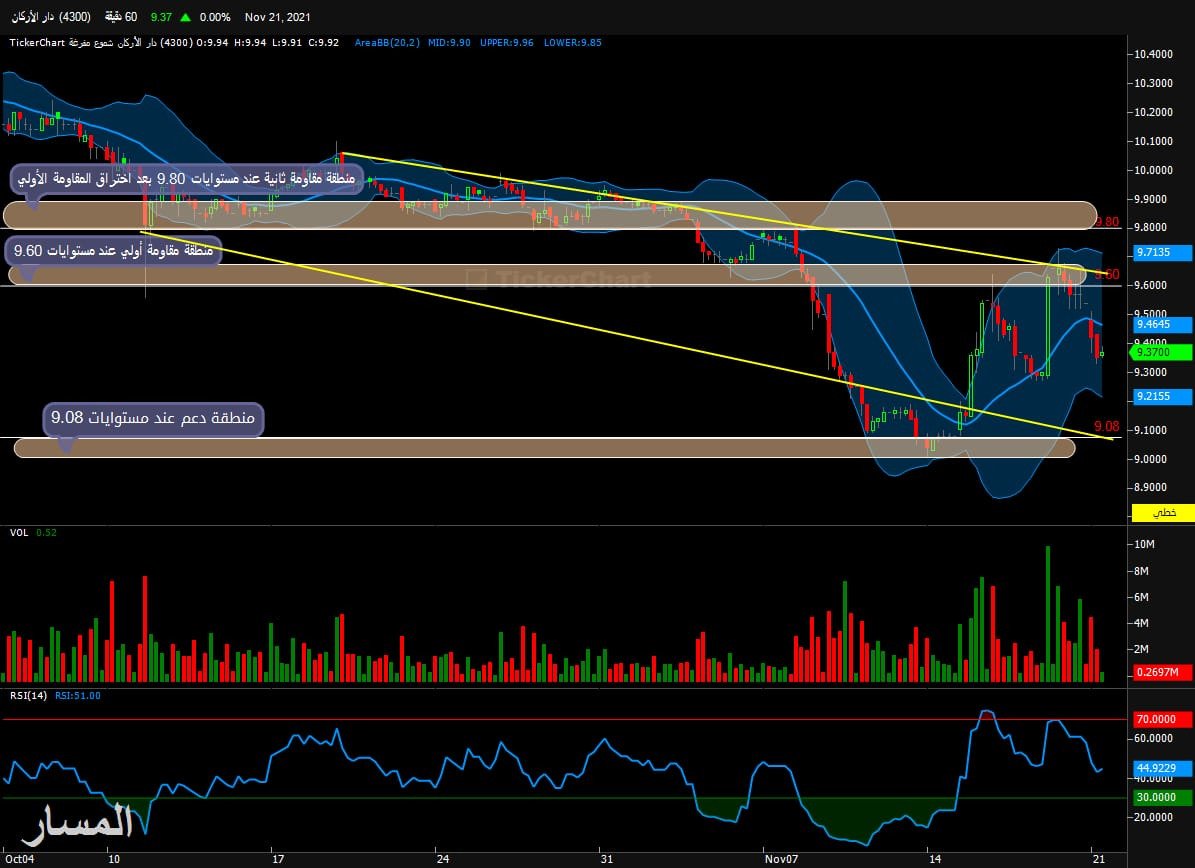Click the red 70.0000 RSI overbought tag
The width and height of the screenshot is (1195, 868).
click(x=1162, y=719)
